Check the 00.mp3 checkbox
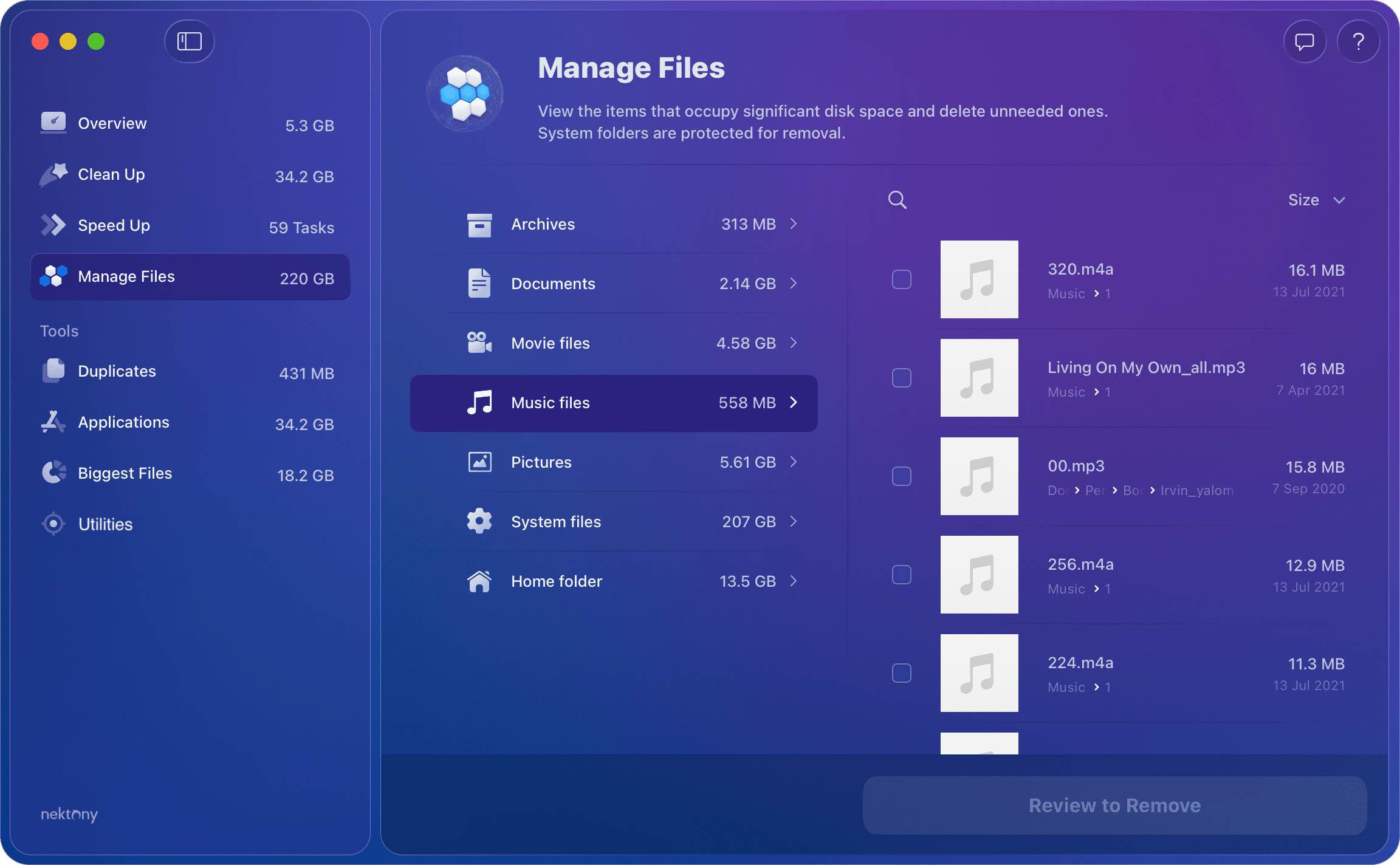This screenshot has width=1400, height=865. 902,476
